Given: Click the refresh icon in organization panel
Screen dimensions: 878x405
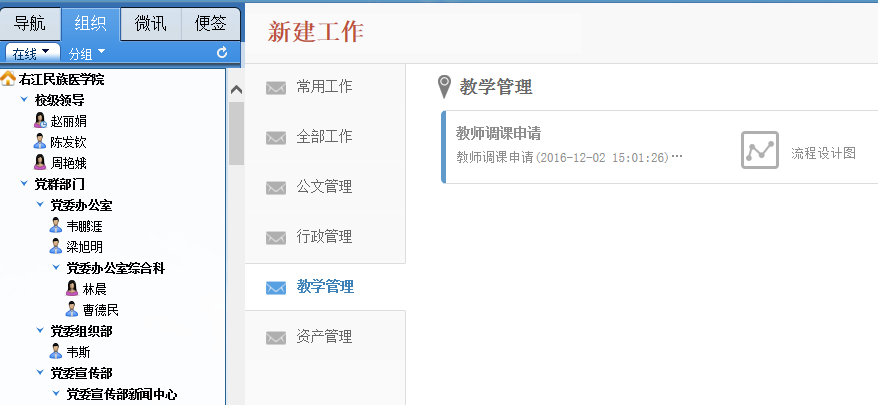Looking at the screenshot, I should (x=222, y=53).
